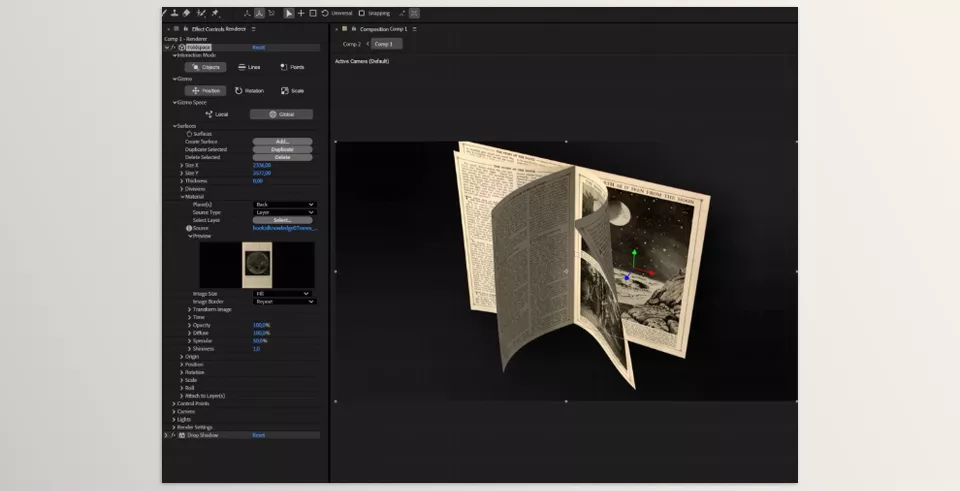Toggle the fx switch for the first effect
The image size is (960, 491).
173,47
